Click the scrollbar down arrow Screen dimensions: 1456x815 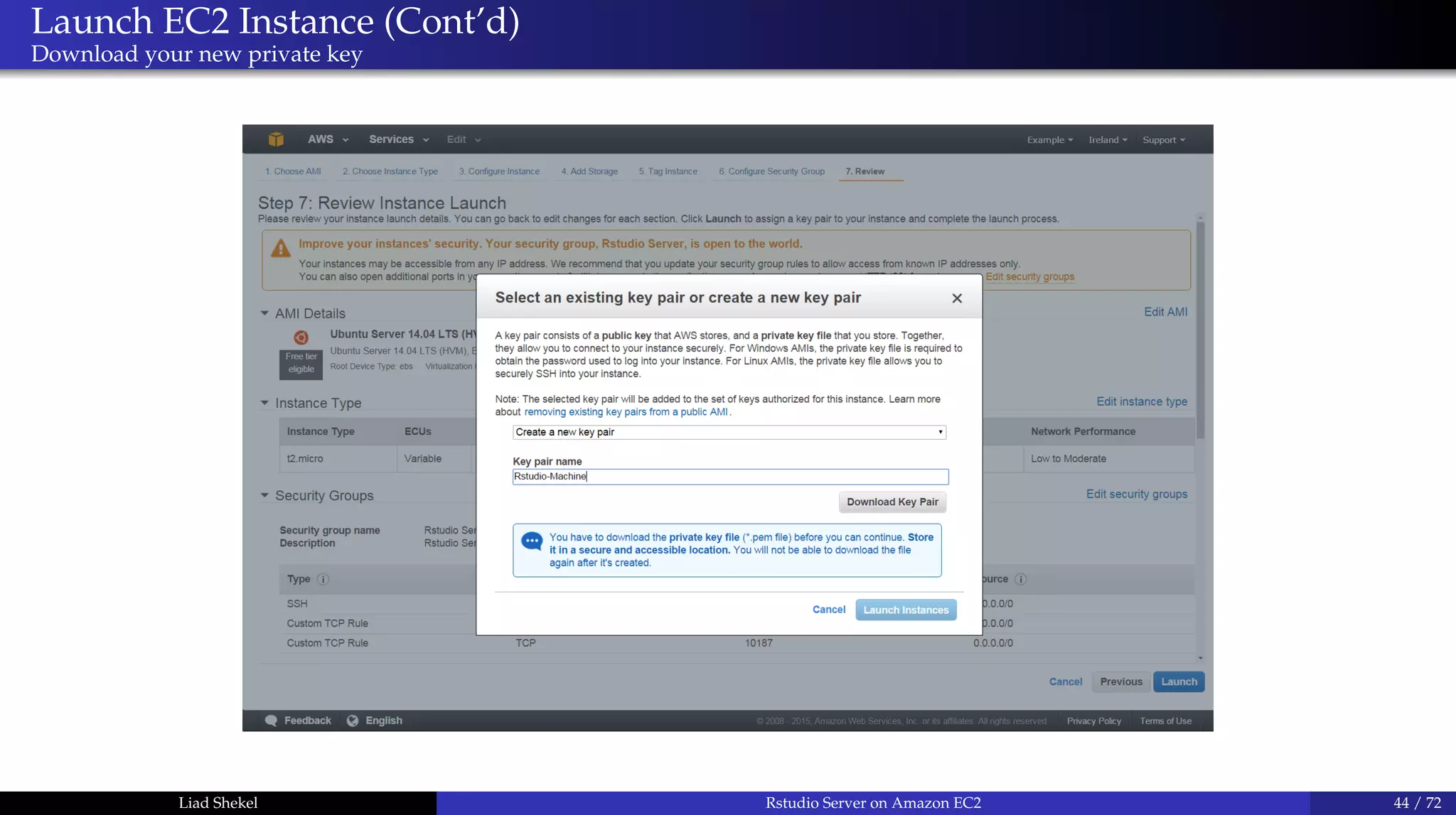1200,659
